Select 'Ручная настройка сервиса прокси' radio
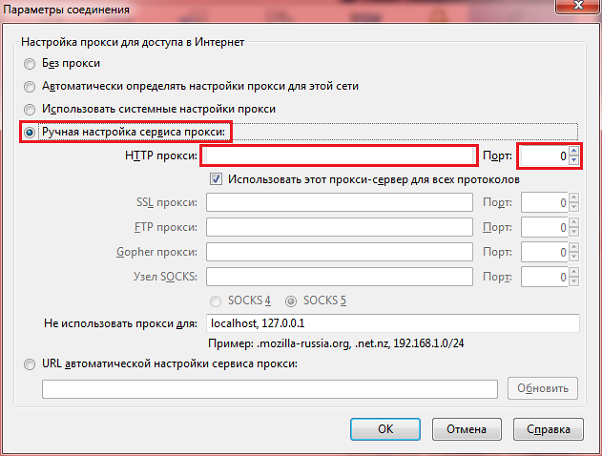Viewport: 602px width, 456px height. 29,132
